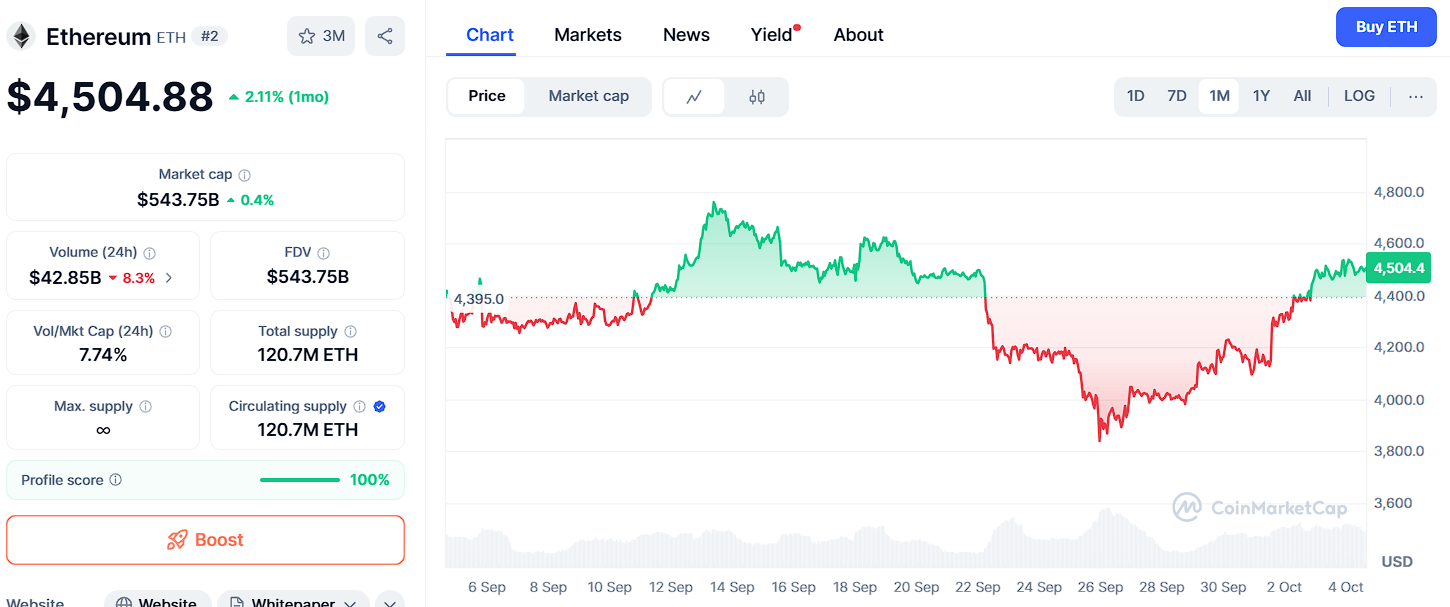
Task: Open the News tab
Action: click(x=686, y=35)
